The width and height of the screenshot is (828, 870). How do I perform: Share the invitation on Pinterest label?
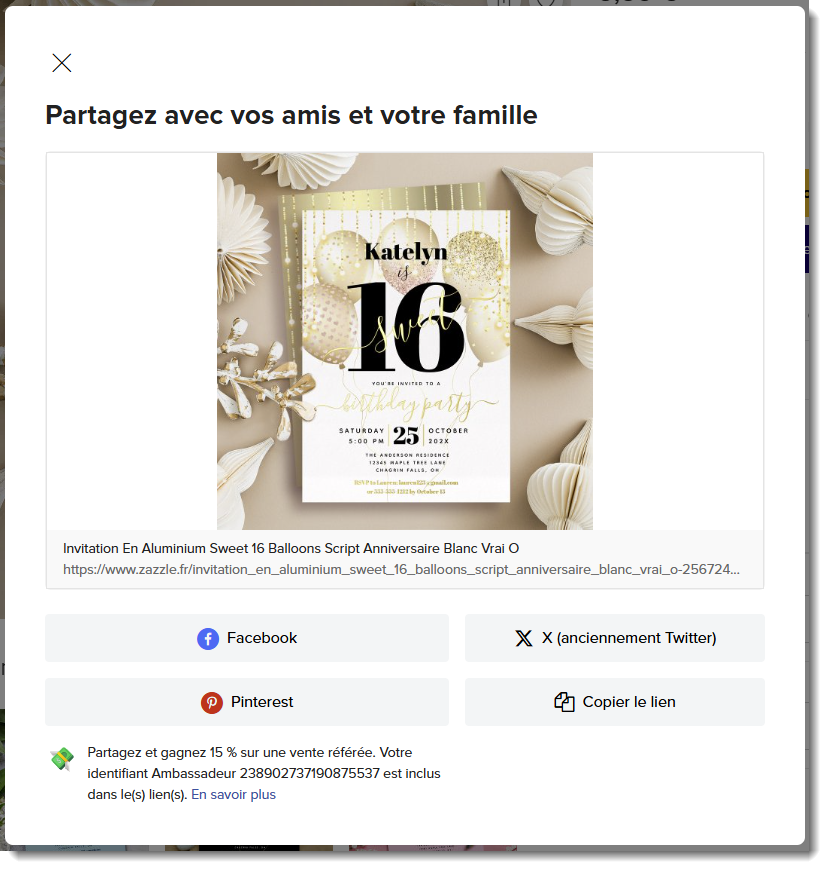(262, 702)
